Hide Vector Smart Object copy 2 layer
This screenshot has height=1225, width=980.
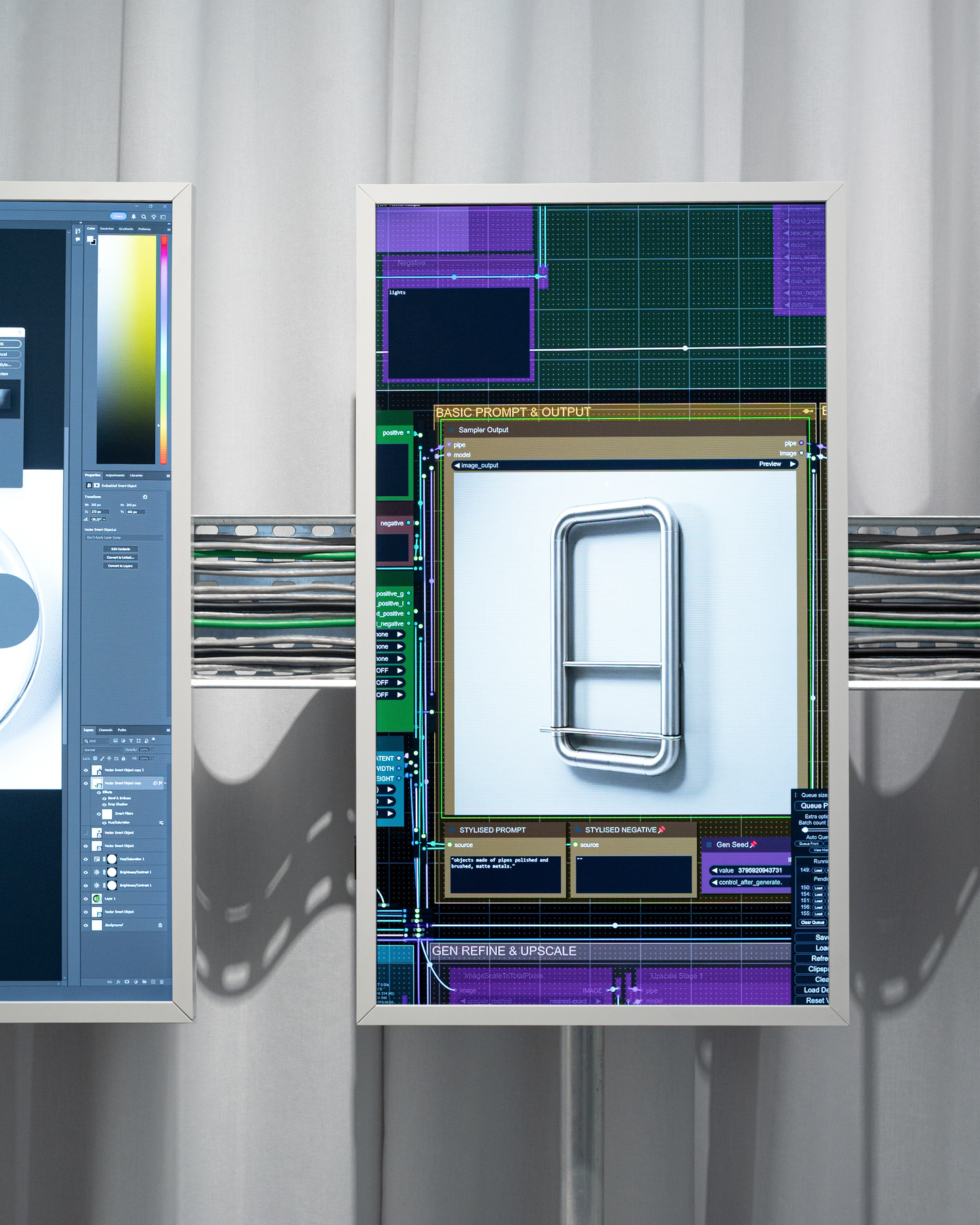(x=86, y=770)
